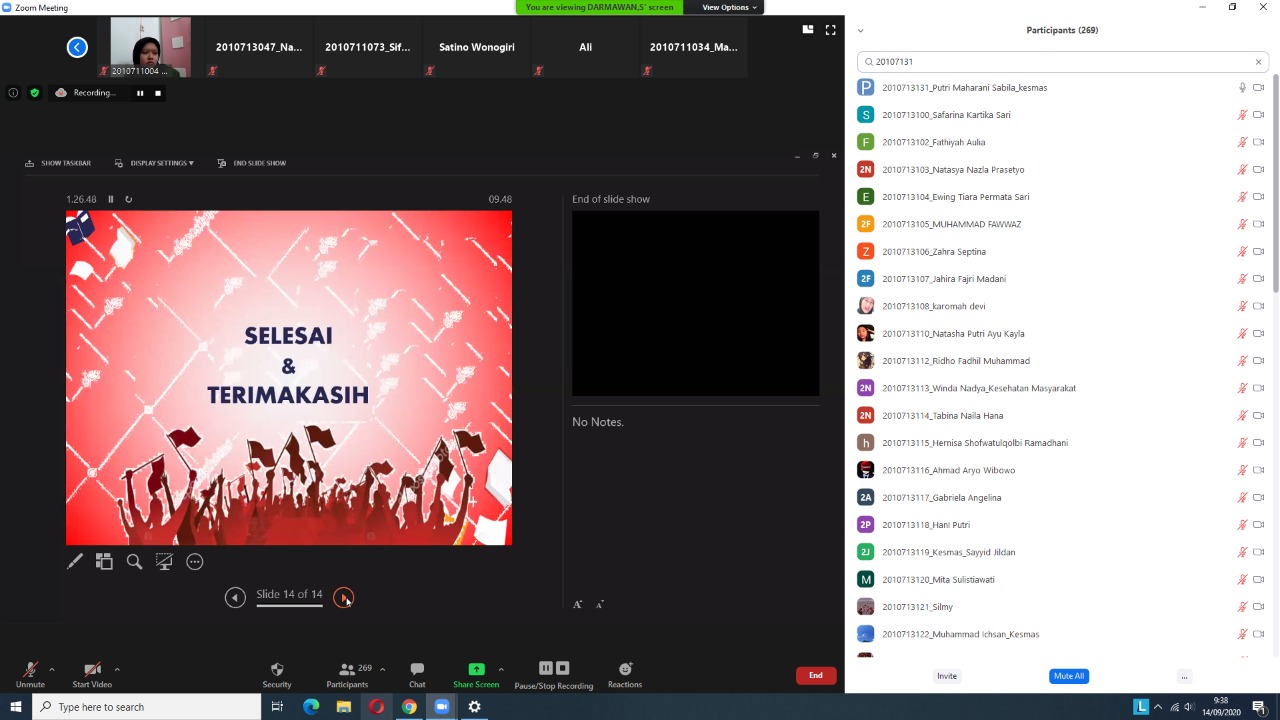This screenshot has height=720, width=1280.
Task: Click the Mute All button
Action: click(1068, 676)
